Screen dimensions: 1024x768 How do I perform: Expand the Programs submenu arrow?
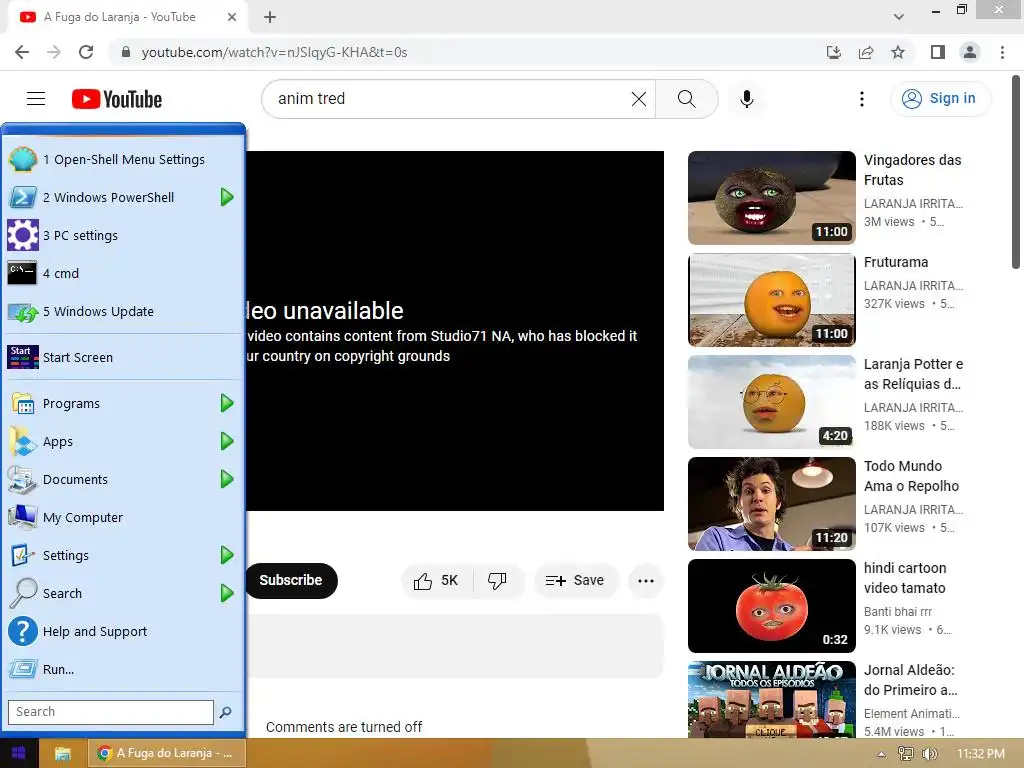227,403
